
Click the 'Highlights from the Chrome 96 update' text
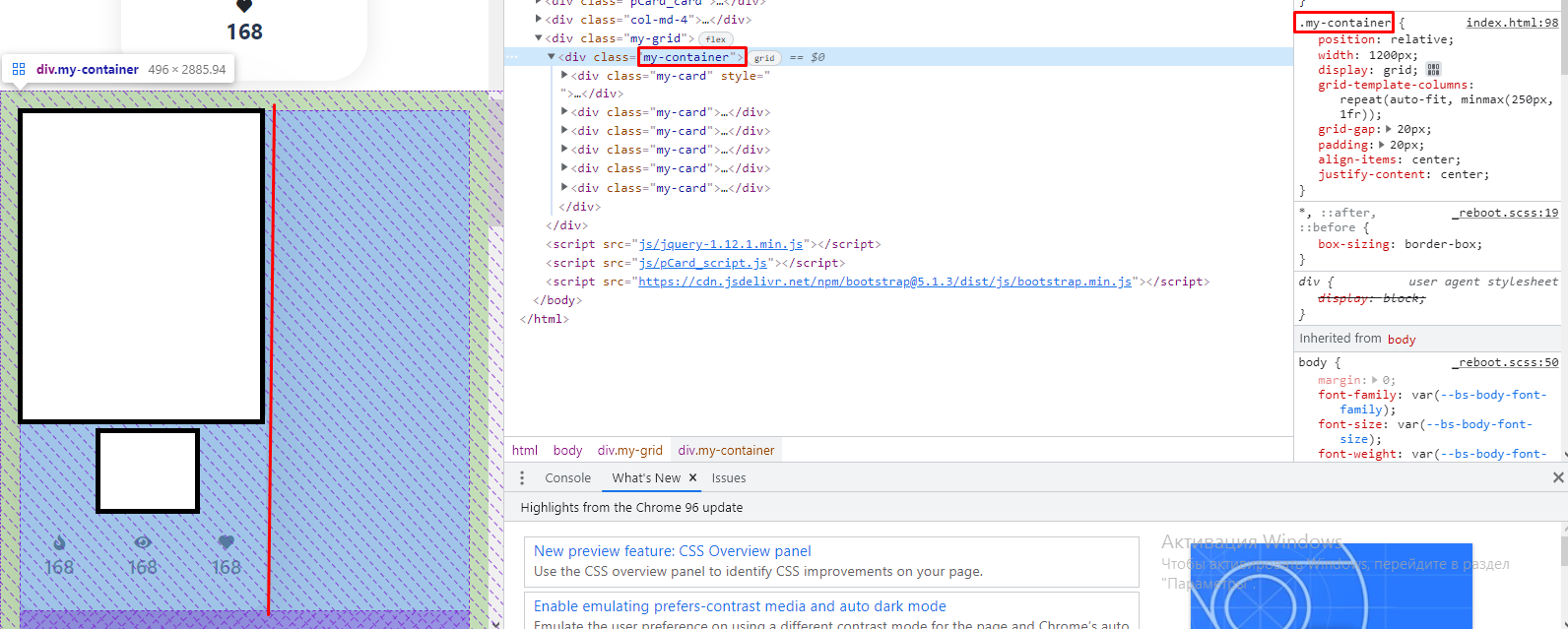pyautogui.click(x=631, y=508)
